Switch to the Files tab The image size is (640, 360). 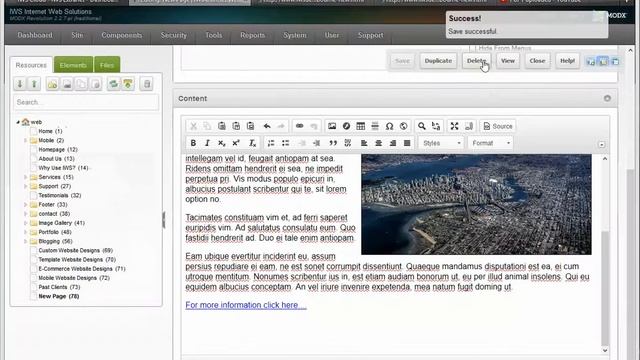point(107,65)
